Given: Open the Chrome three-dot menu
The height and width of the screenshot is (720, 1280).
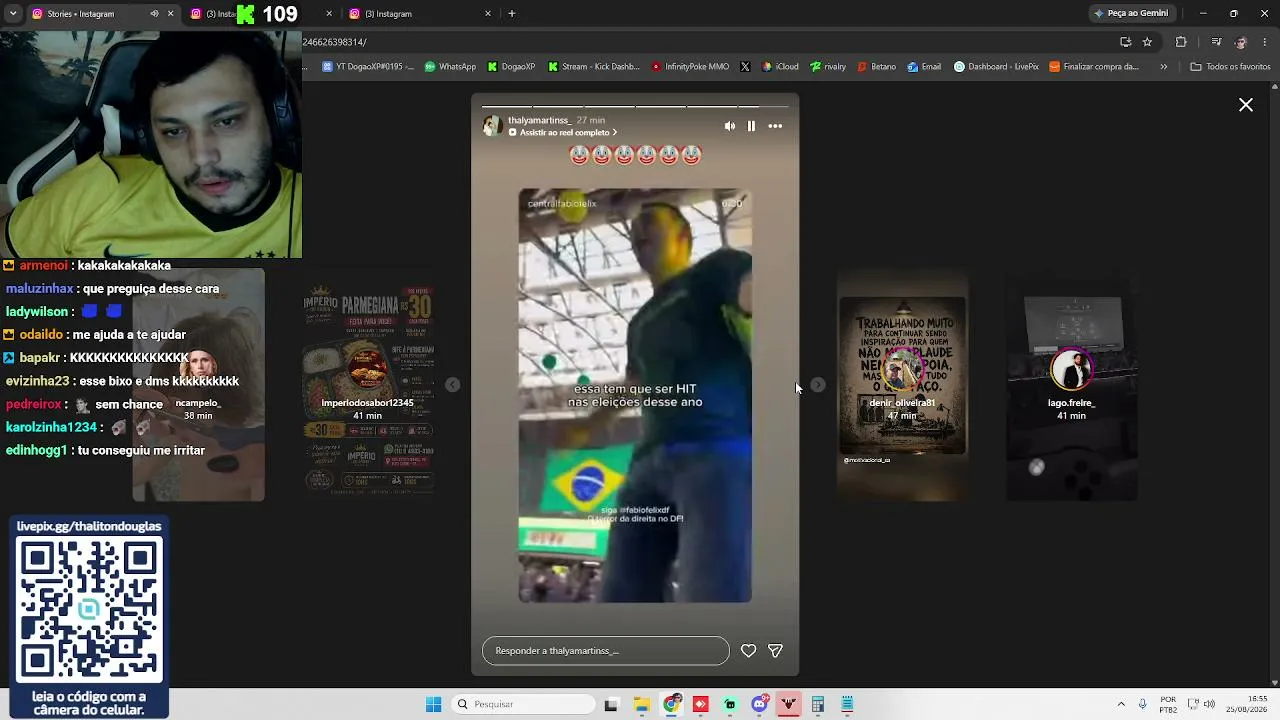Looking at the screenshot, I should 1265,42.
